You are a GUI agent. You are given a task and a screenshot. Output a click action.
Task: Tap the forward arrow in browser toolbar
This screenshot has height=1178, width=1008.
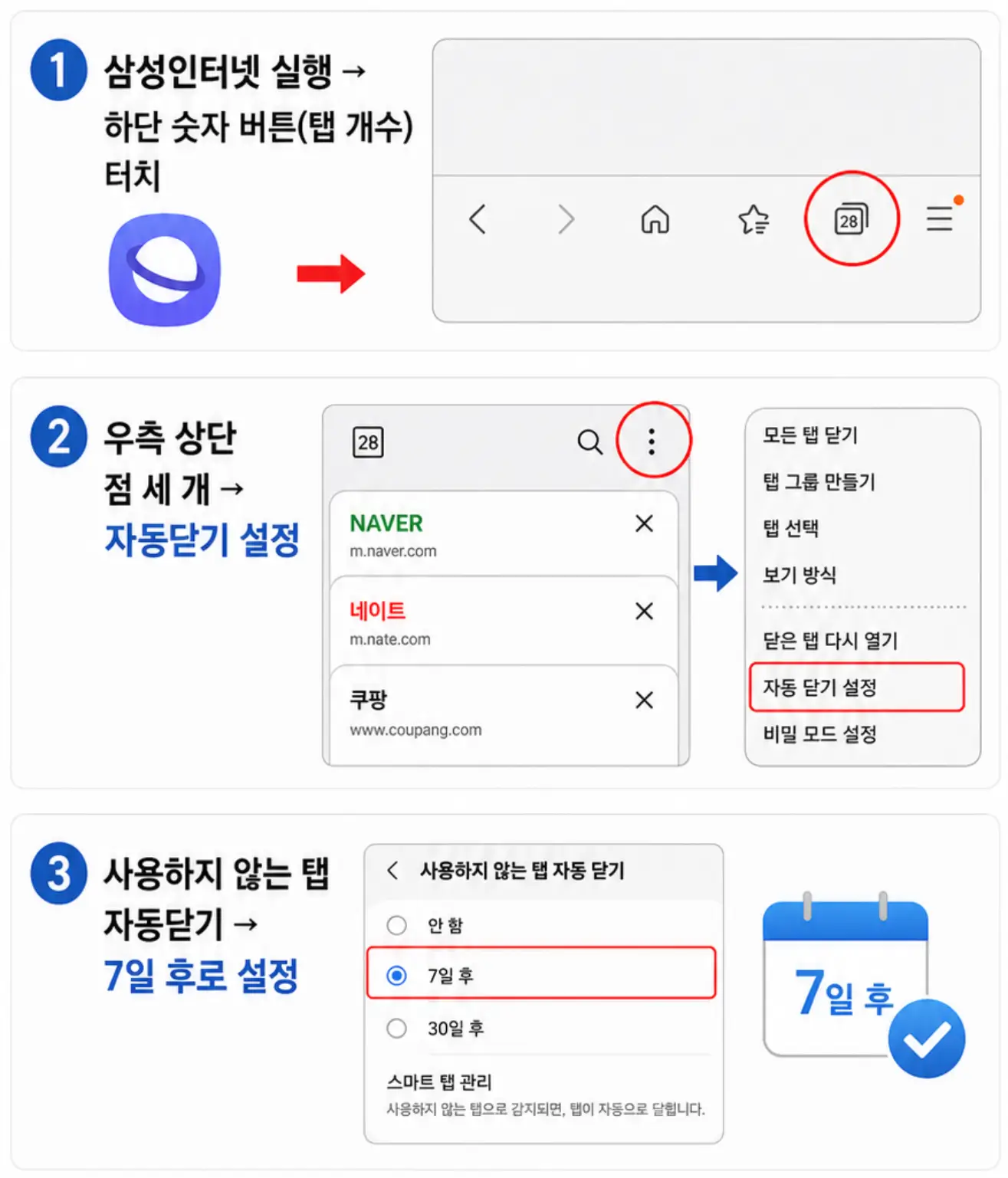[566, 219]
